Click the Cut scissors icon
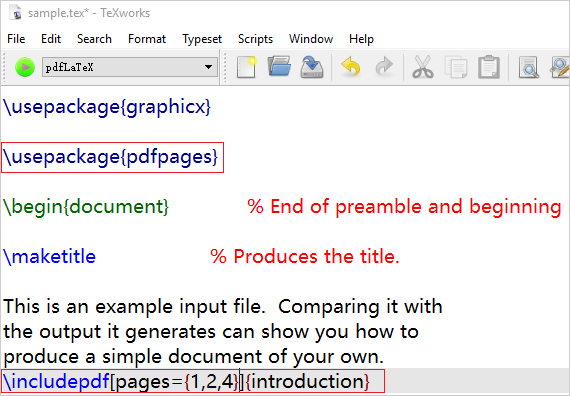Screen dimensions: 570x396 pos(423,67)
